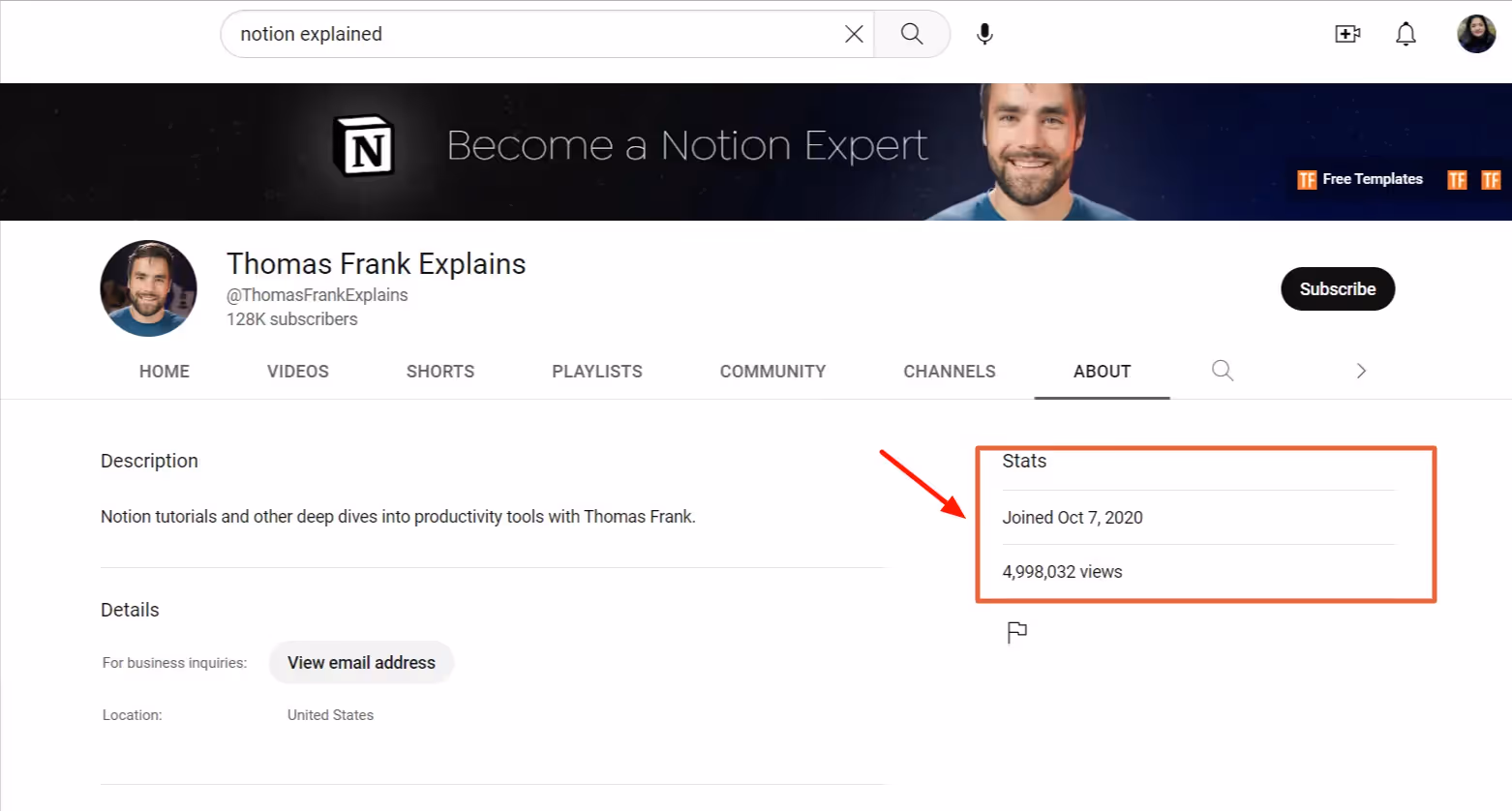Go to the PLAYLISTS tab
The height and width of the screenshot is (811, 1512).
pos(597,372)
